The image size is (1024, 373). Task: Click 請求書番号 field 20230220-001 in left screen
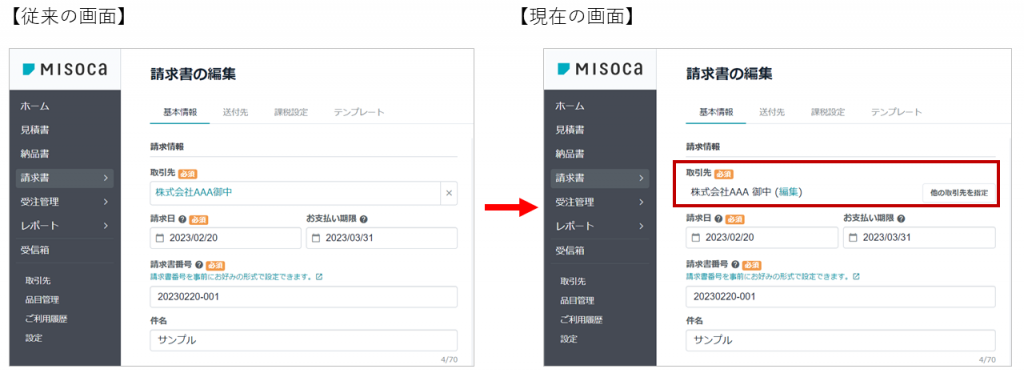coord(304,297)
